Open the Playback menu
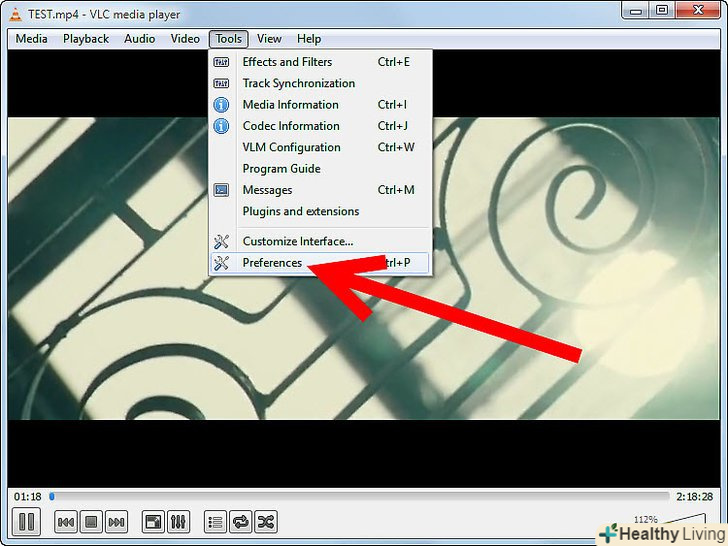The width and height of the screenshot is (728, 546). tap(86, 39)
